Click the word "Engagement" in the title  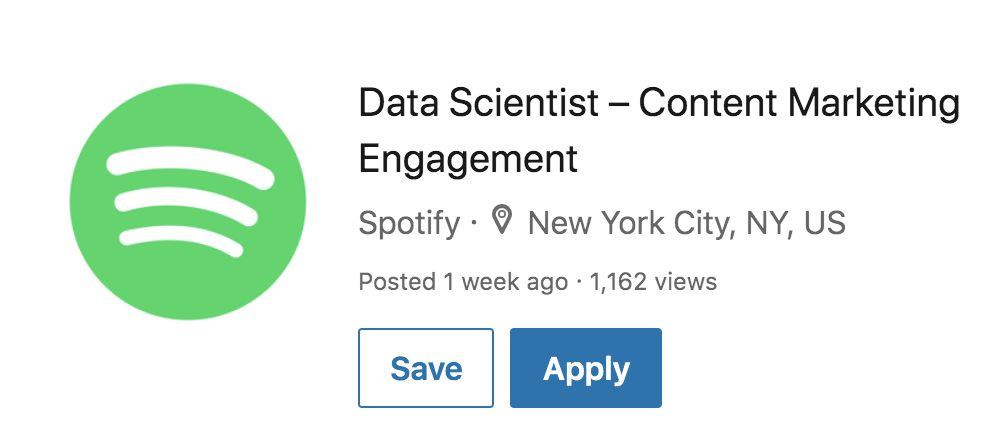click(468, 160)
